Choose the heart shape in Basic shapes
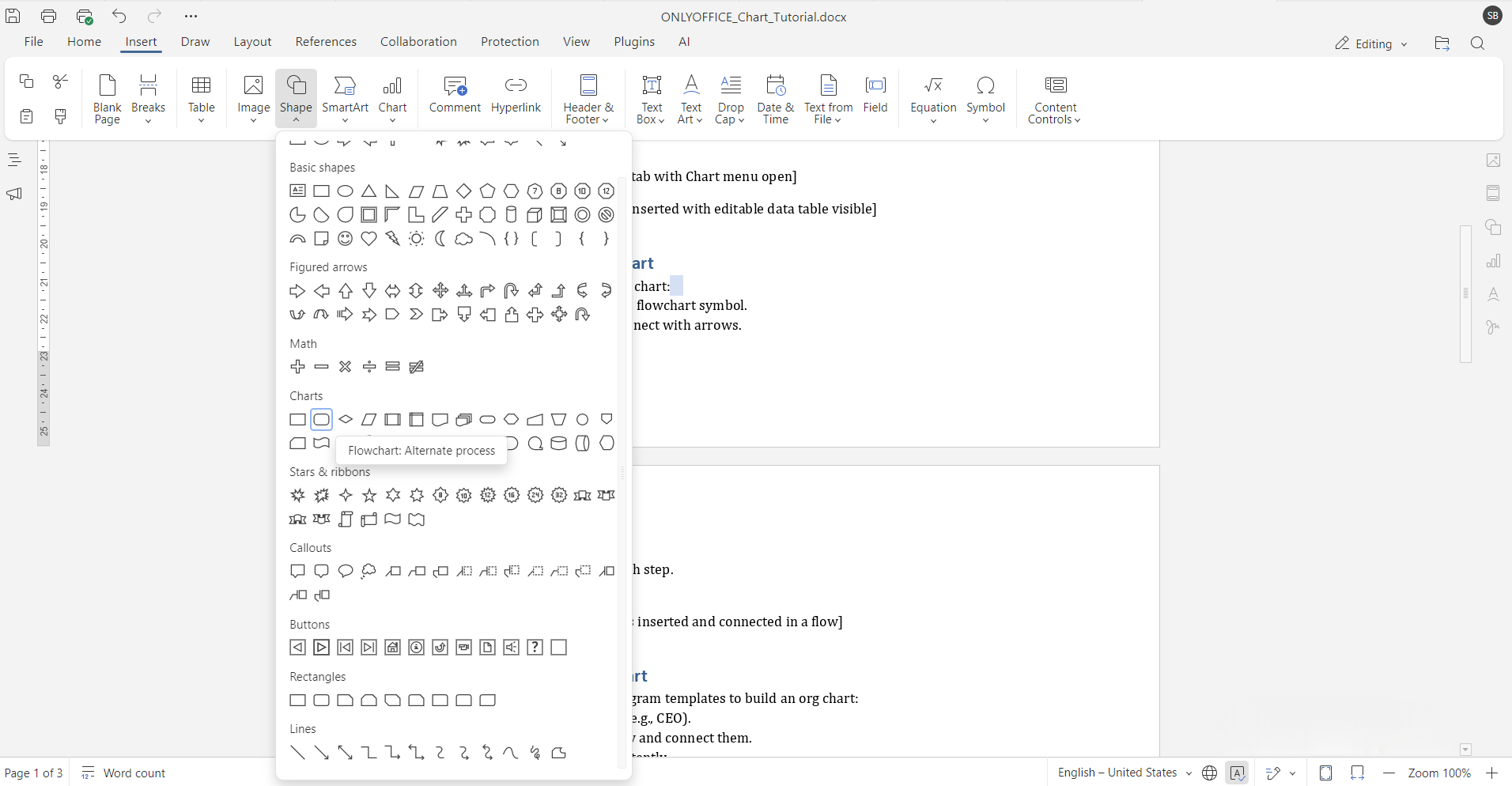Image resolution: width=1512 pixels, height=786 pixels. tap(369, 238)
